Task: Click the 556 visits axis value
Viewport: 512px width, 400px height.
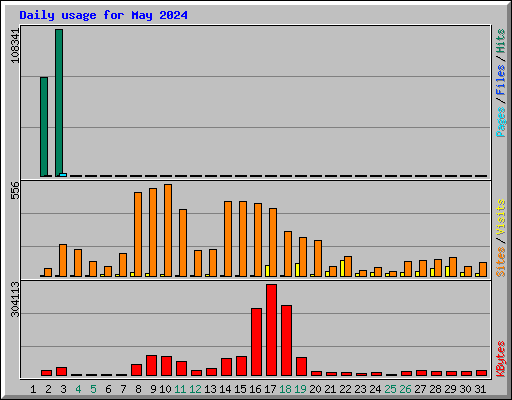Action: 15,190
